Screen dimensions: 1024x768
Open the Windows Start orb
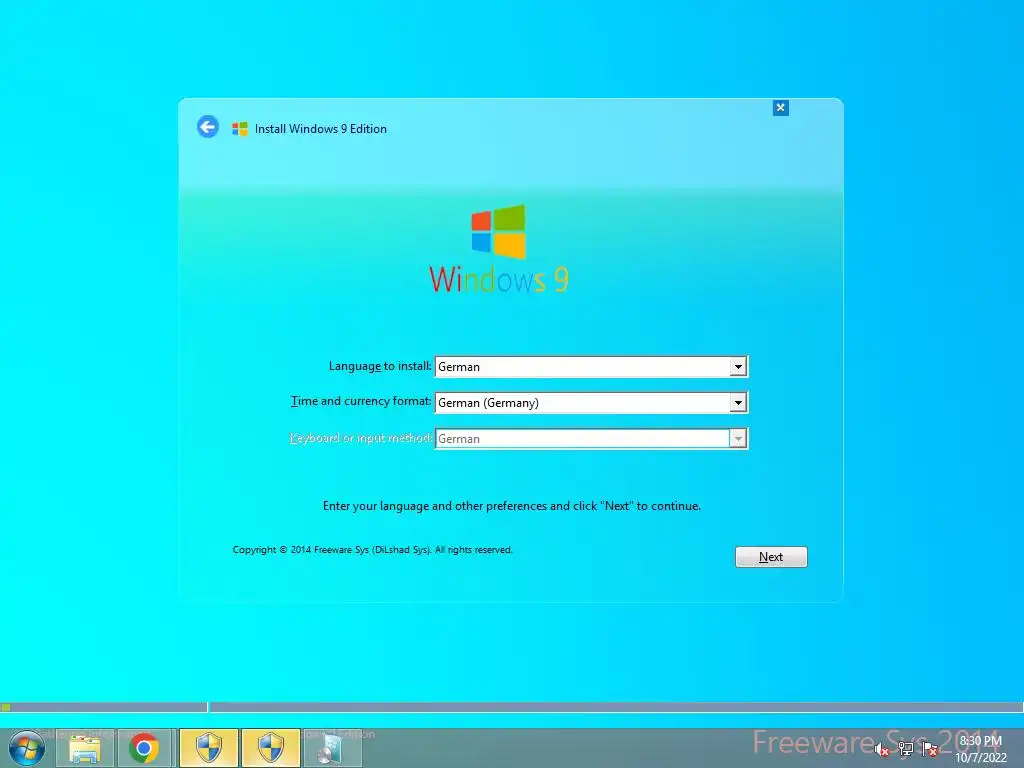pos(27,748)
